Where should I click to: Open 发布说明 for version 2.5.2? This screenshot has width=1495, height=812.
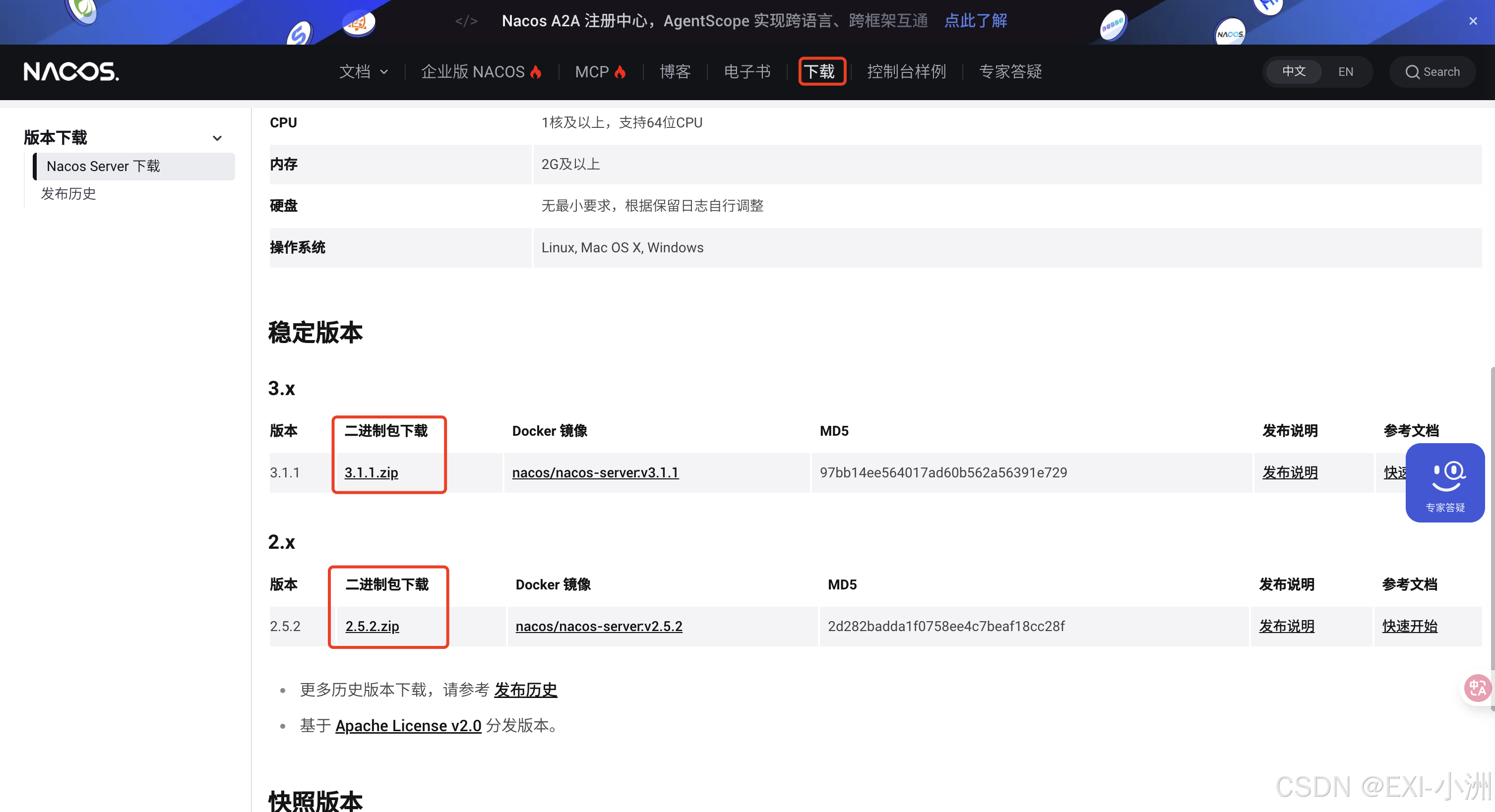pyautogui.click(x=1287, y=627)
